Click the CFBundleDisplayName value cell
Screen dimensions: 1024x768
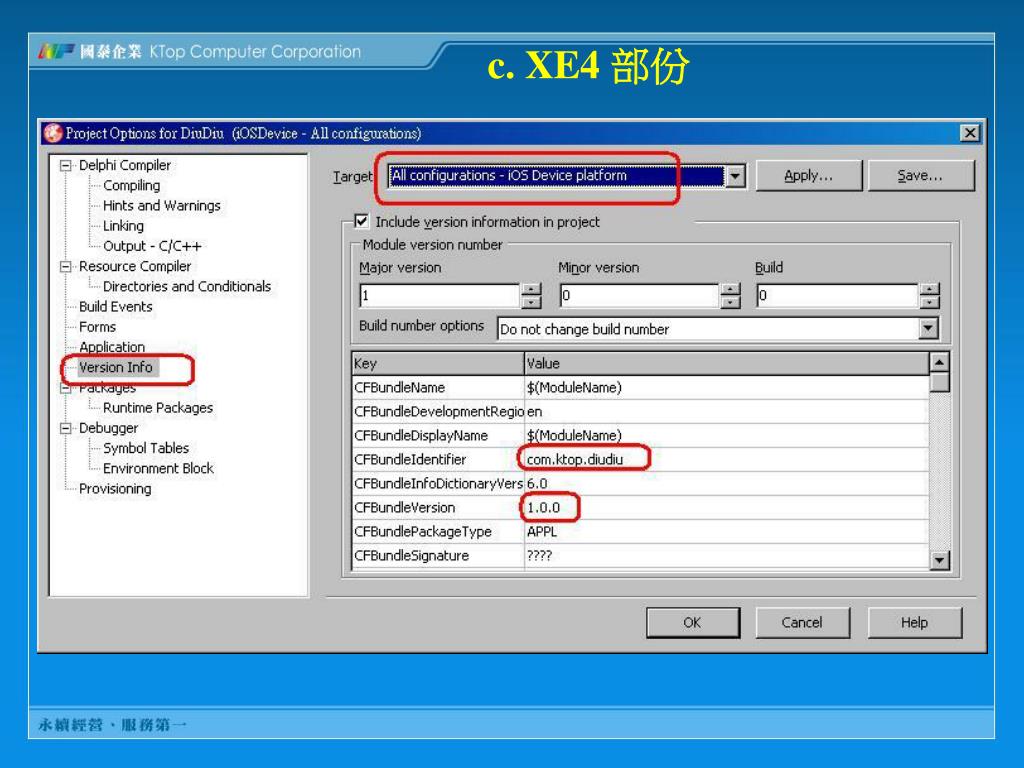[x=726, y=436]
